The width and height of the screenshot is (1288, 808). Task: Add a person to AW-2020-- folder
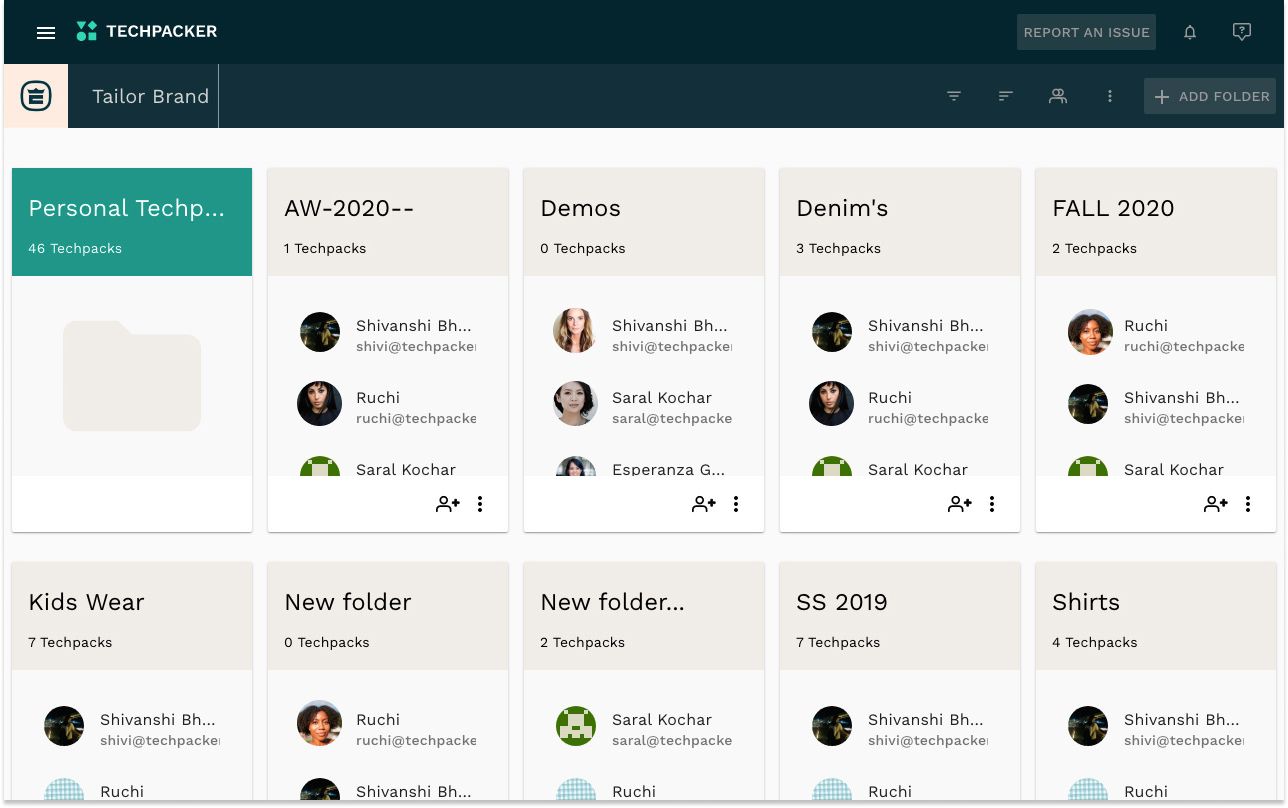[x=448, y=504]
